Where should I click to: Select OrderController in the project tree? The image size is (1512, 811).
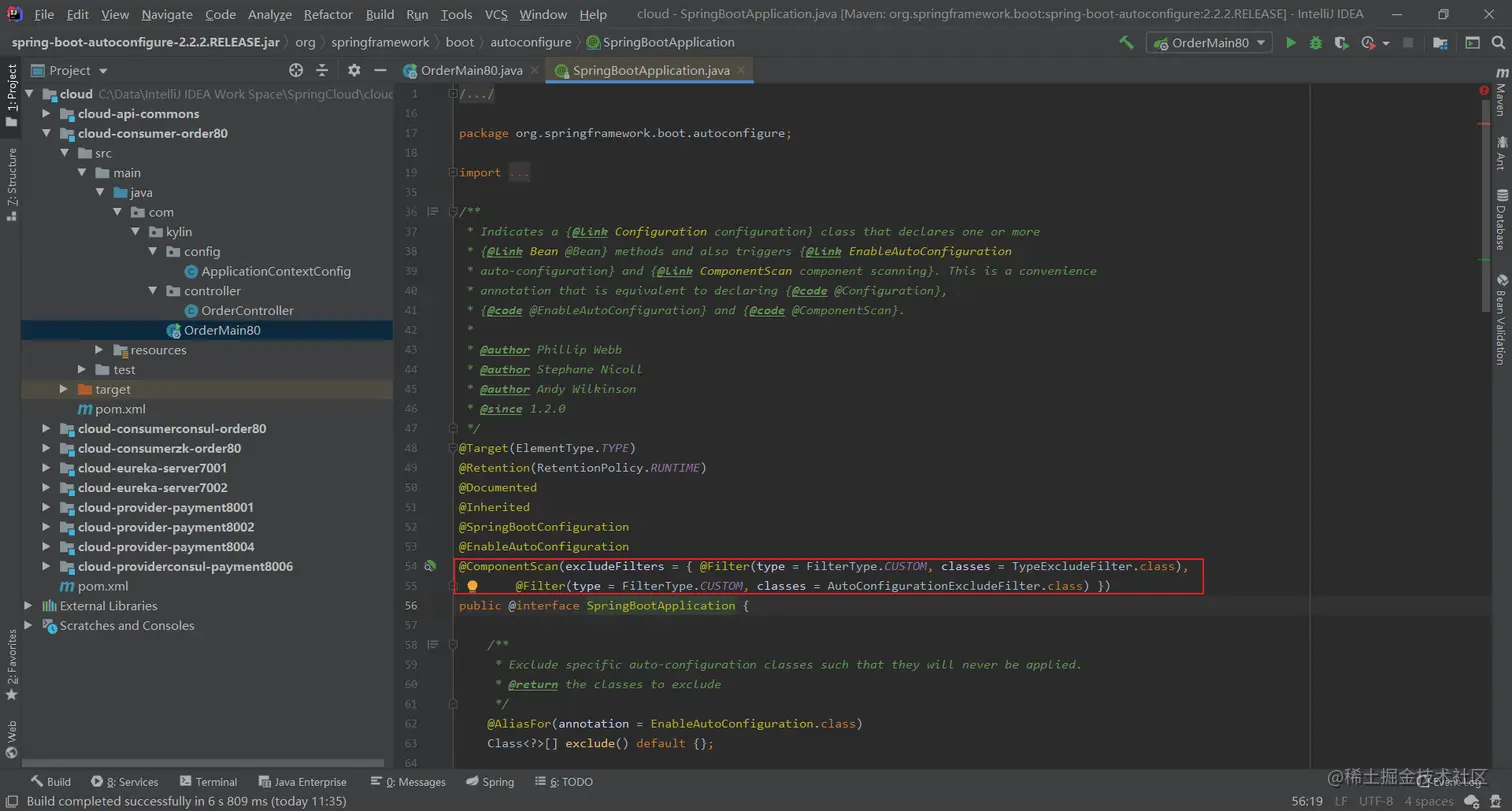coord(247,311)
